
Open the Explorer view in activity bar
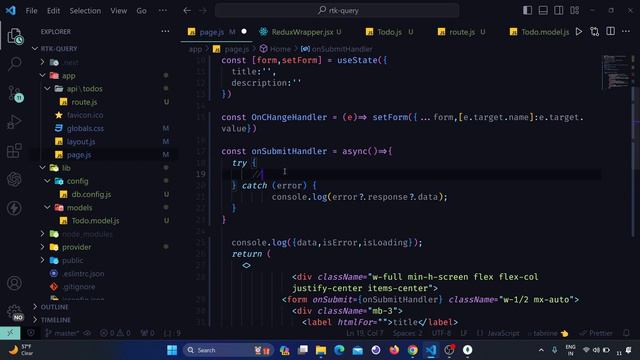(x=15, y=36)
